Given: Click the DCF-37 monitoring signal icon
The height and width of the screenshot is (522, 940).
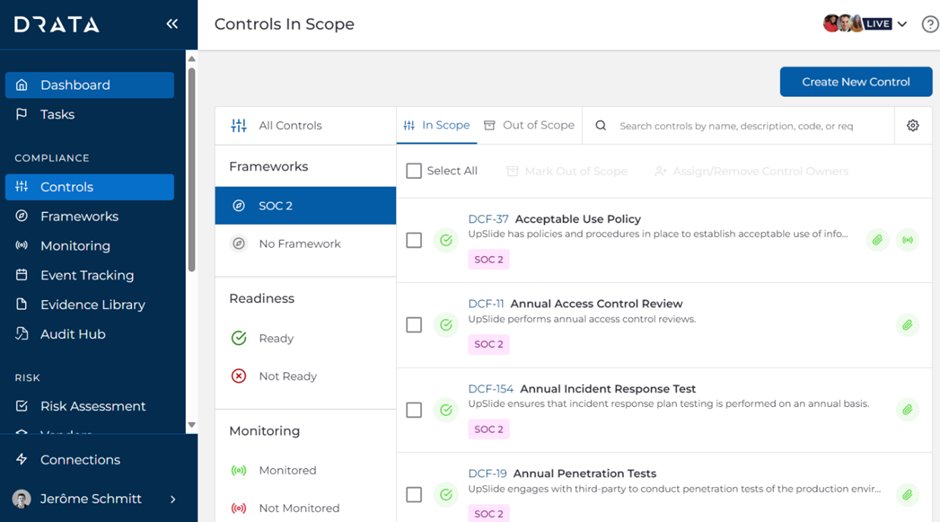Looking at the screenshot, I should coord(907,240).
